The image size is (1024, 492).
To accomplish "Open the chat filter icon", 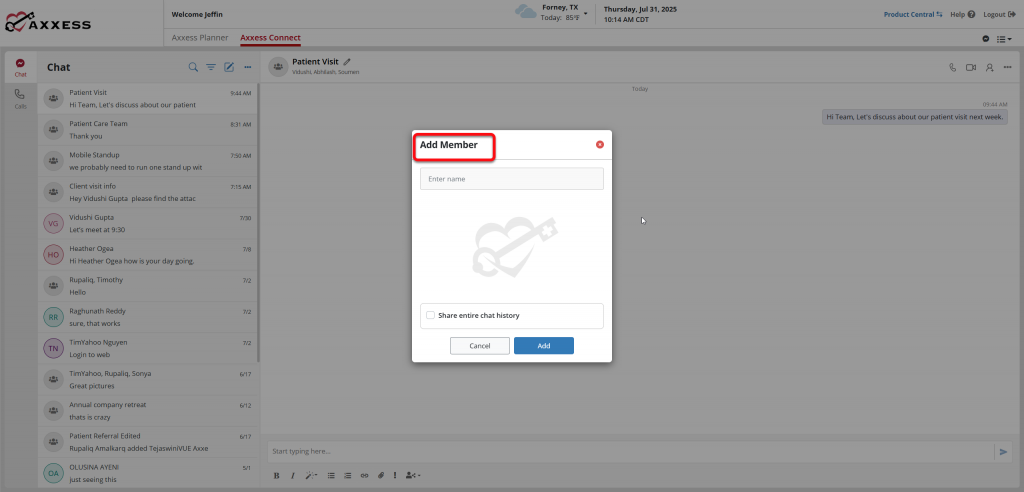I will (211, 67).
